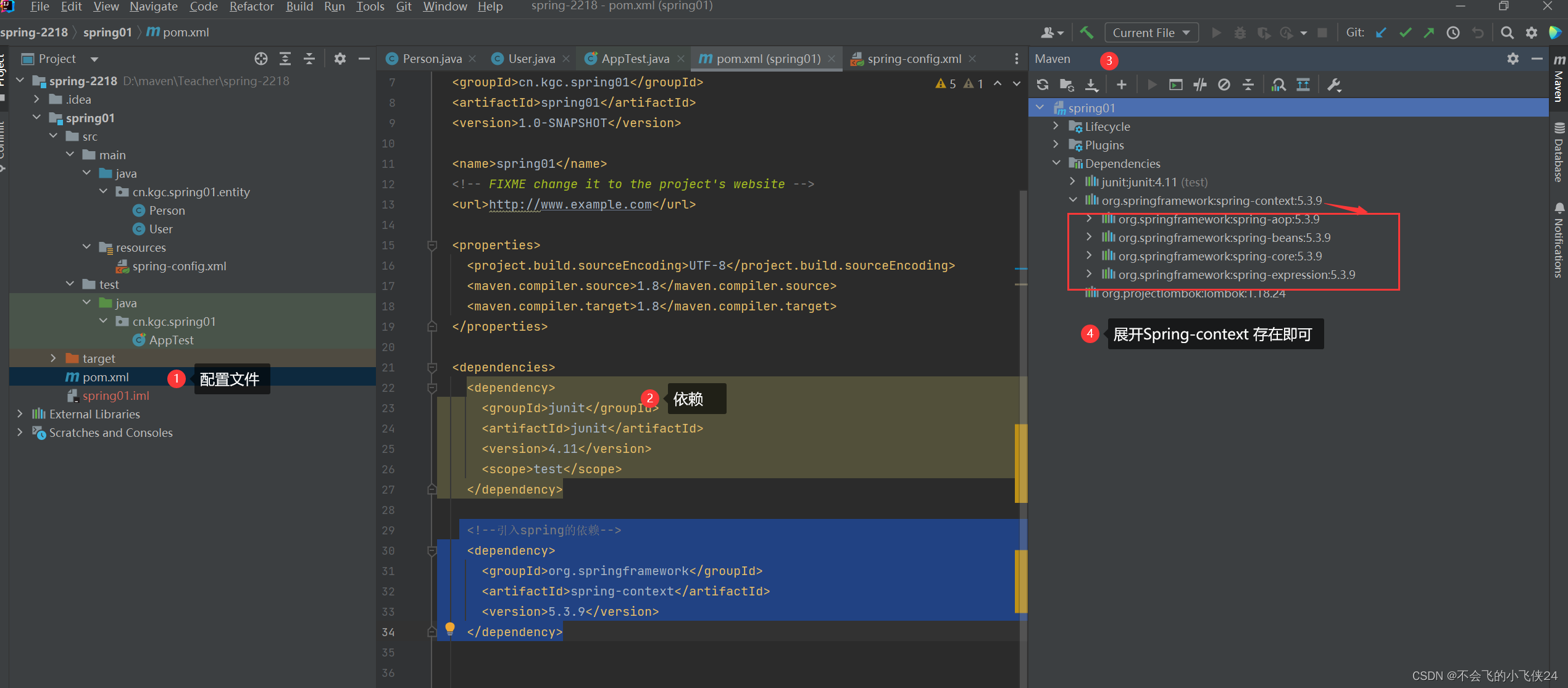The width and height of the screenshot is (1568, 688).
Task: Reload All Maven Projects icon
Action: [x=1043, y=85]
